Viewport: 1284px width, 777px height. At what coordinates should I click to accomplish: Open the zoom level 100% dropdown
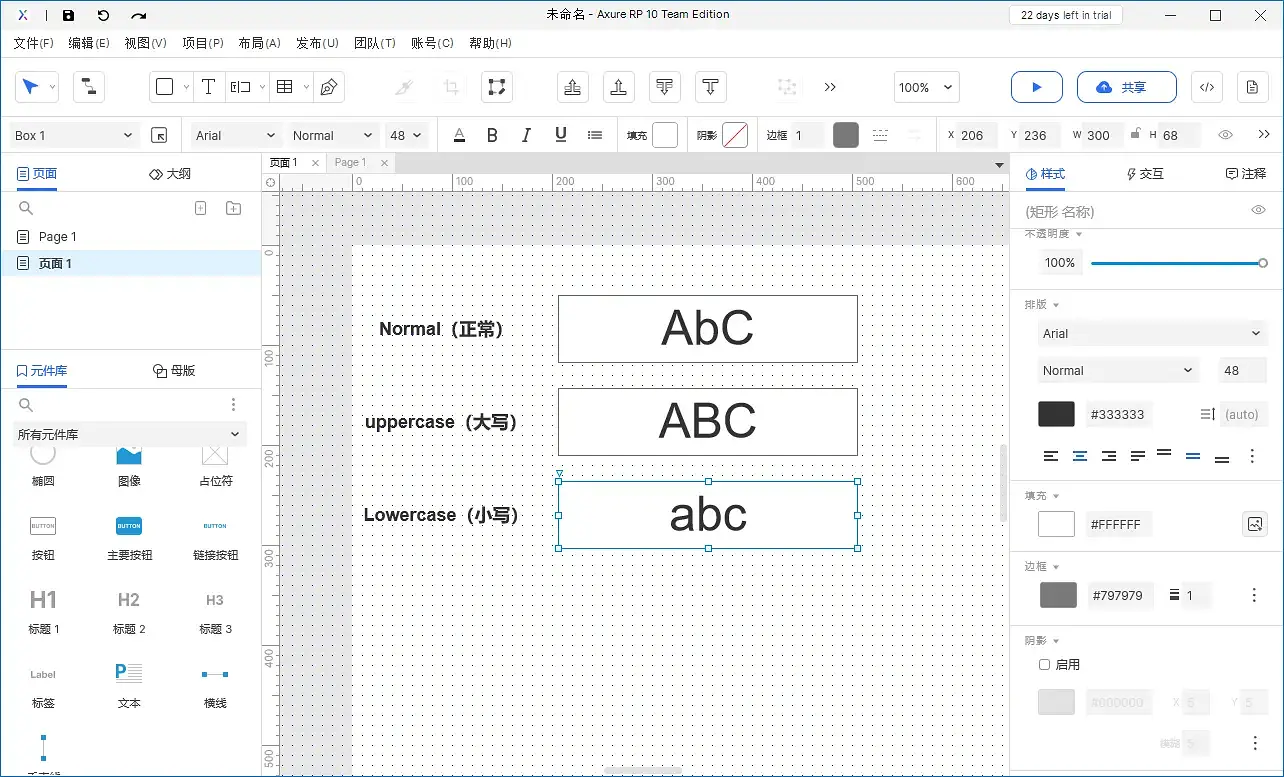[926, 87]
